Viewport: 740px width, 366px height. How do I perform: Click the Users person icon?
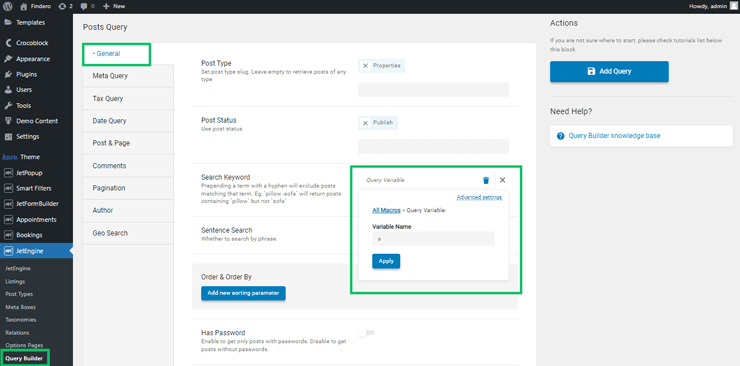point(8,90)
